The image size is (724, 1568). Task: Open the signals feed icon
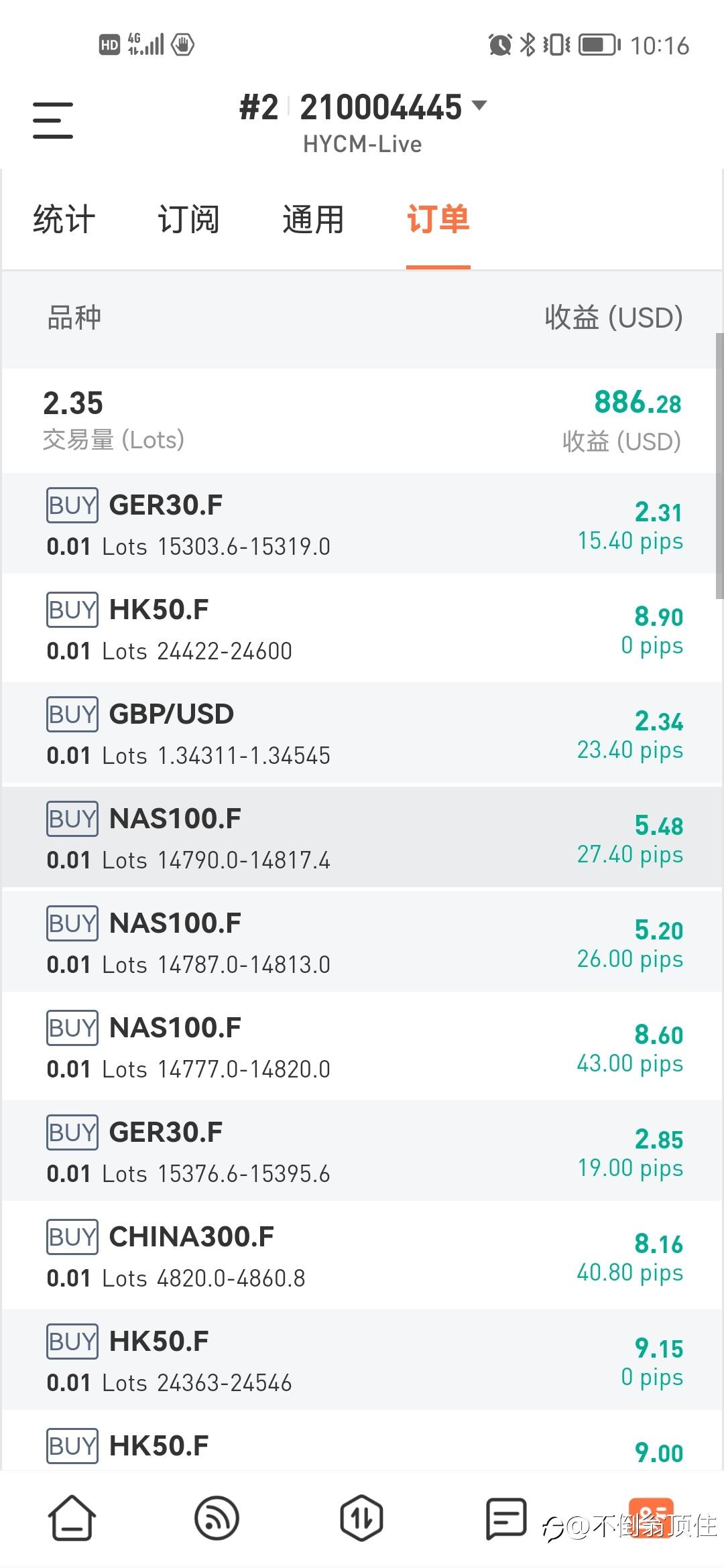coord(217,1518)
